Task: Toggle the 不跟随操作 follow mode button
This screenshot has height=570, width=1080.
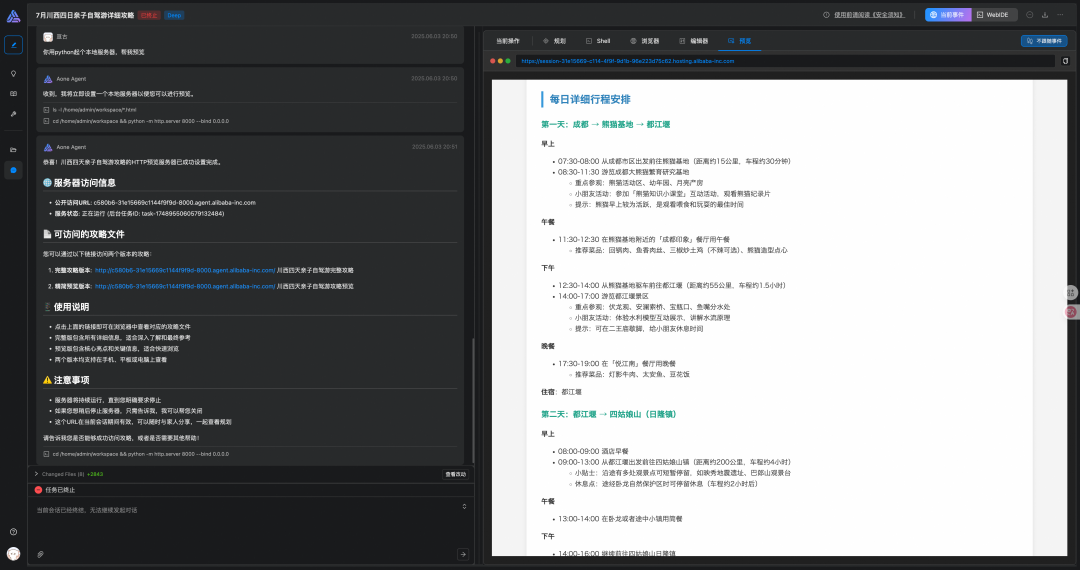Action: click(1045, 41)
